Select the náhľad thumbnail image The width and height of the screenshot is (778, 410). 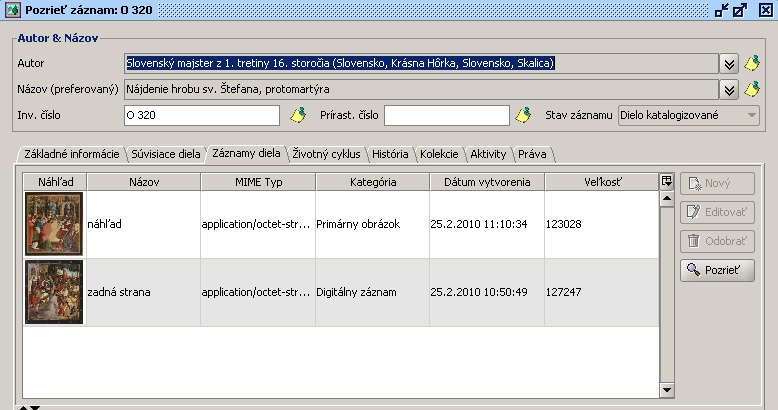click(54, 224)
